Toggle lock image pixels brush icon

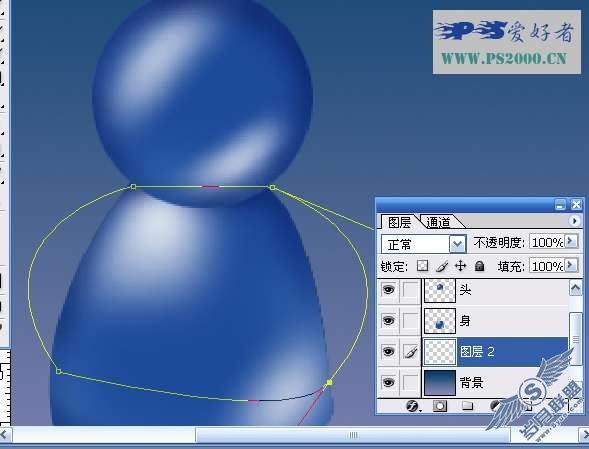[443, 266]
